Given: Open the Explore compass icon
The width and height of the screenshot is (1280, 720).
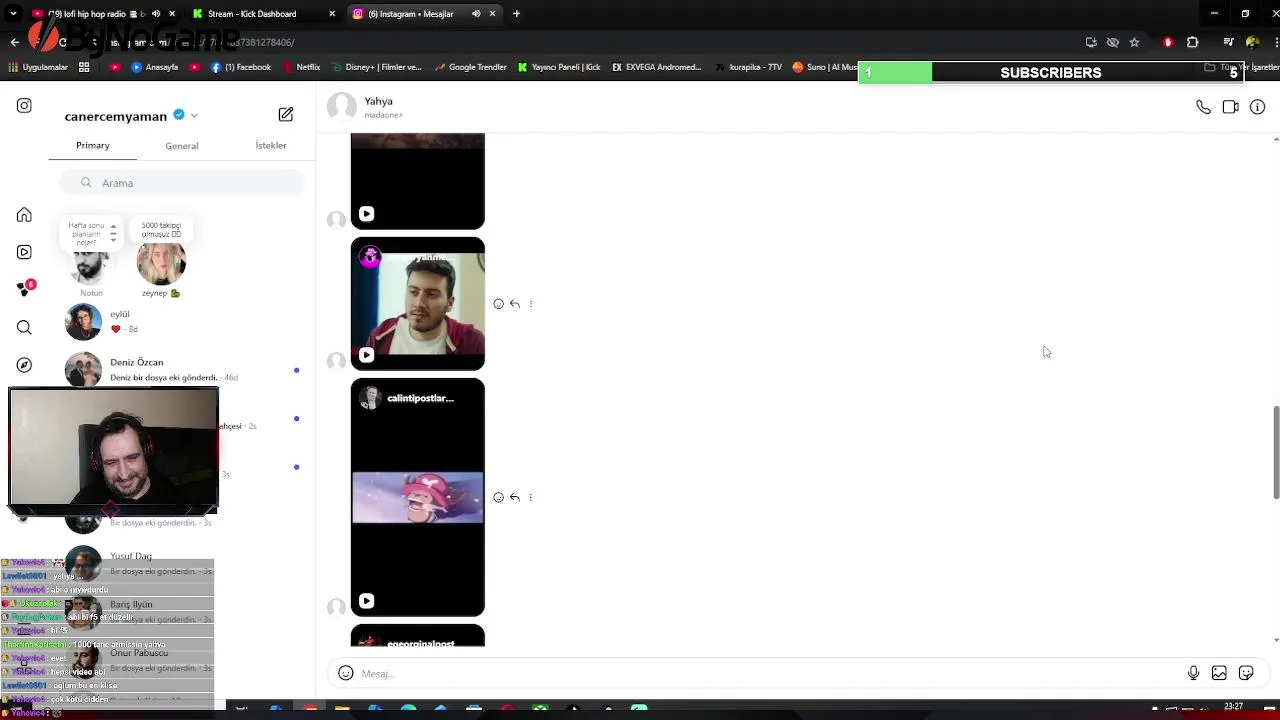Looking at the screenshot, I should 24,365.
